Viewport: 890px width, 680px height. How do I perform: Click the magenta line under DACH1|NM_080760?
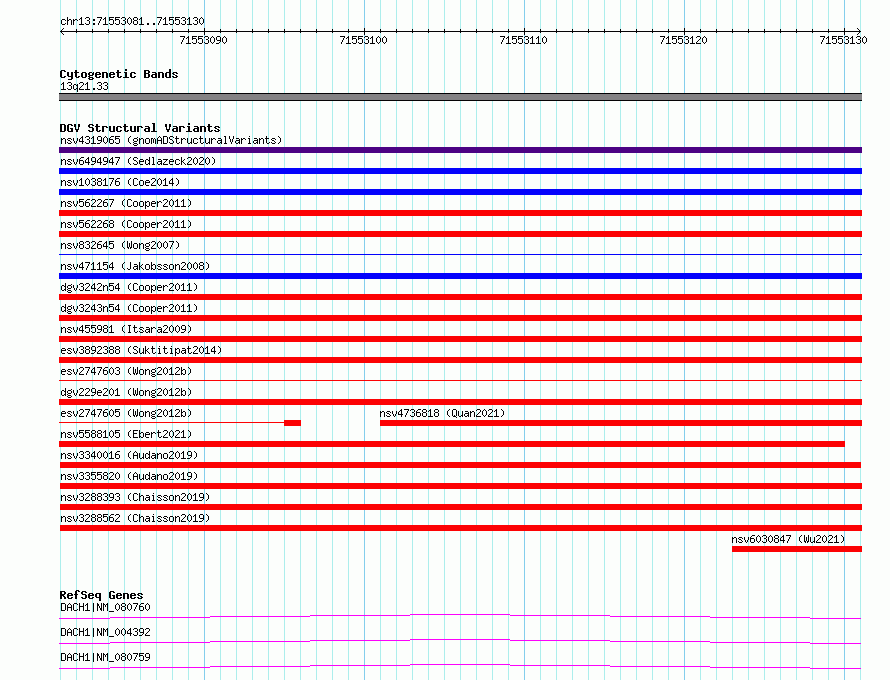point(460,616)
